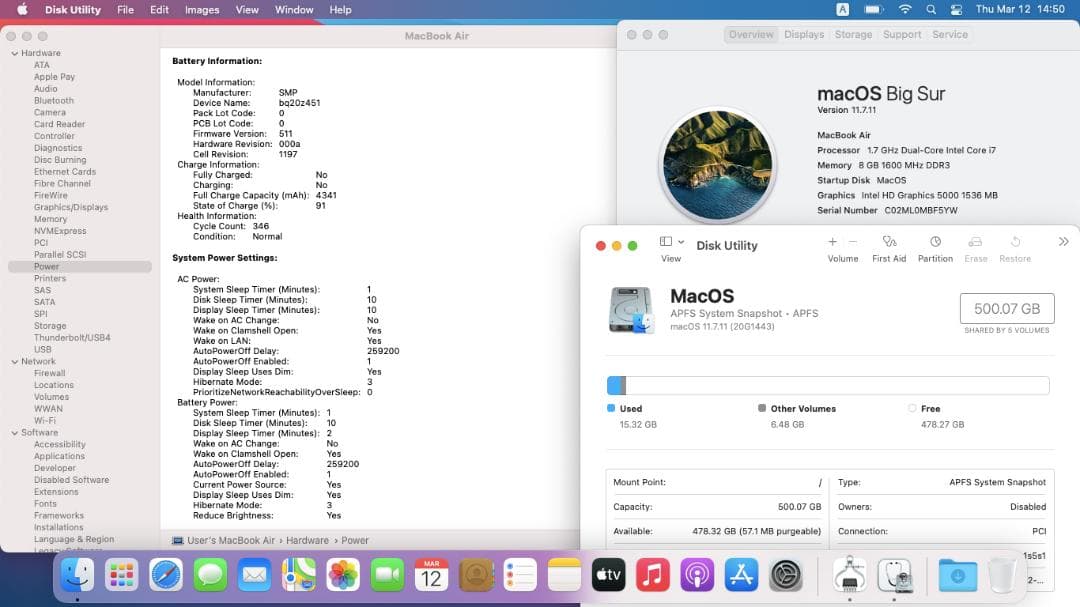Screen dimensions: 1080x607
Task: Open Reminders app in dock
Action: (x=520, y=575)
